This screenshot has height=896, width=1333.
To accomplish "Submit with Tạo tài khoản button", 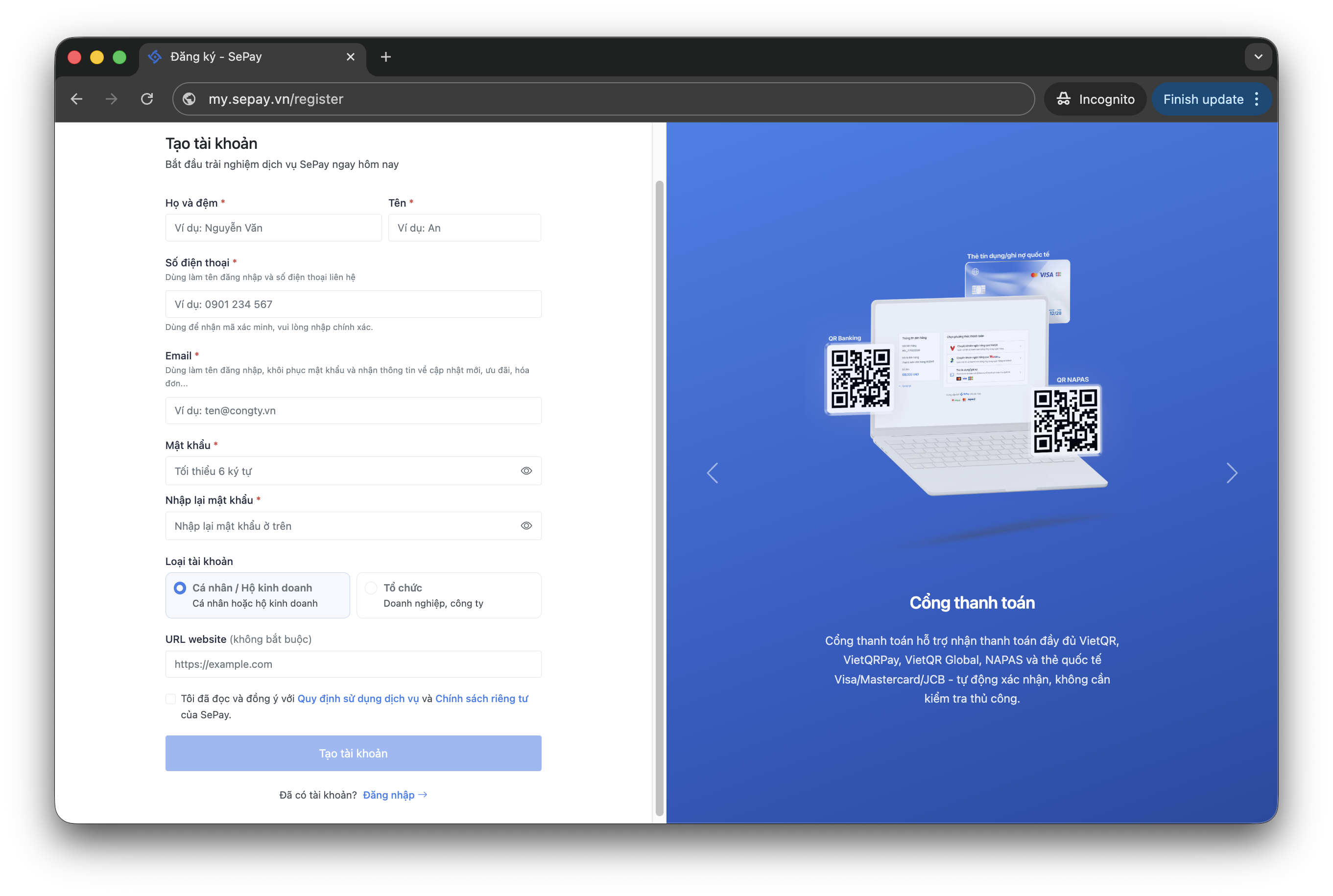I will click(x=353, y=753).
